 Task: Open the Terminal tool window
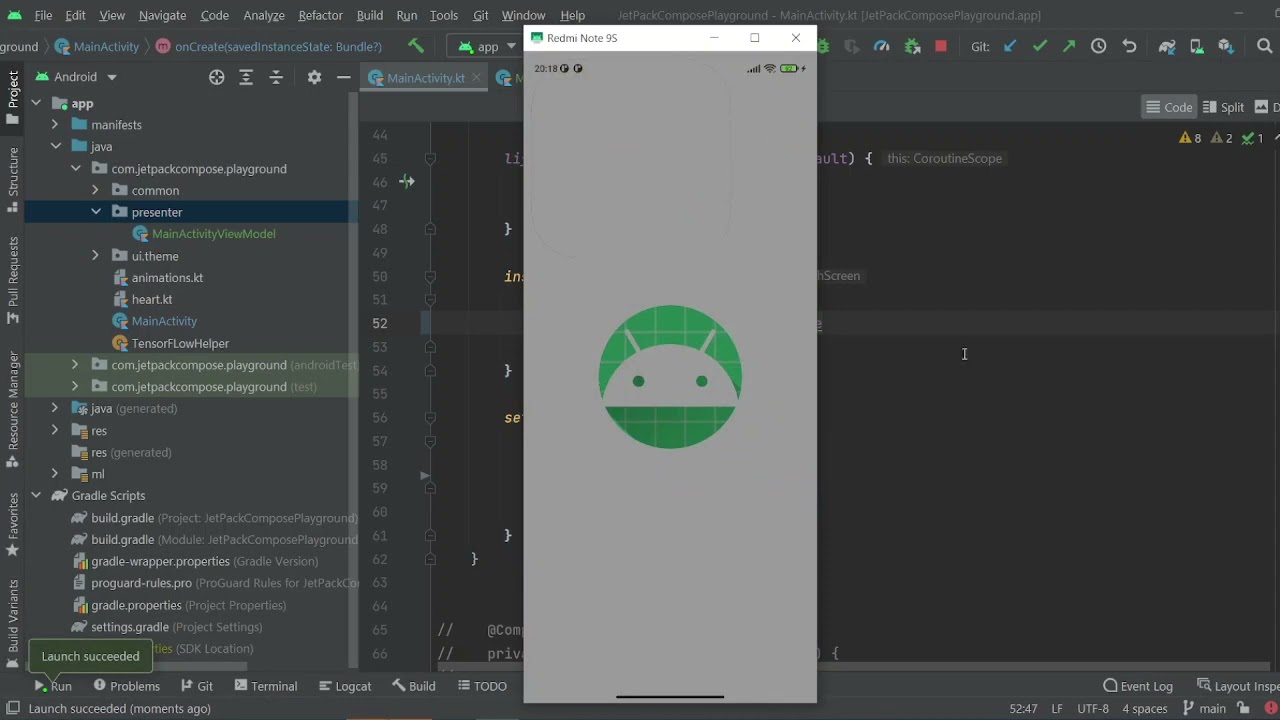click(265, 686)
